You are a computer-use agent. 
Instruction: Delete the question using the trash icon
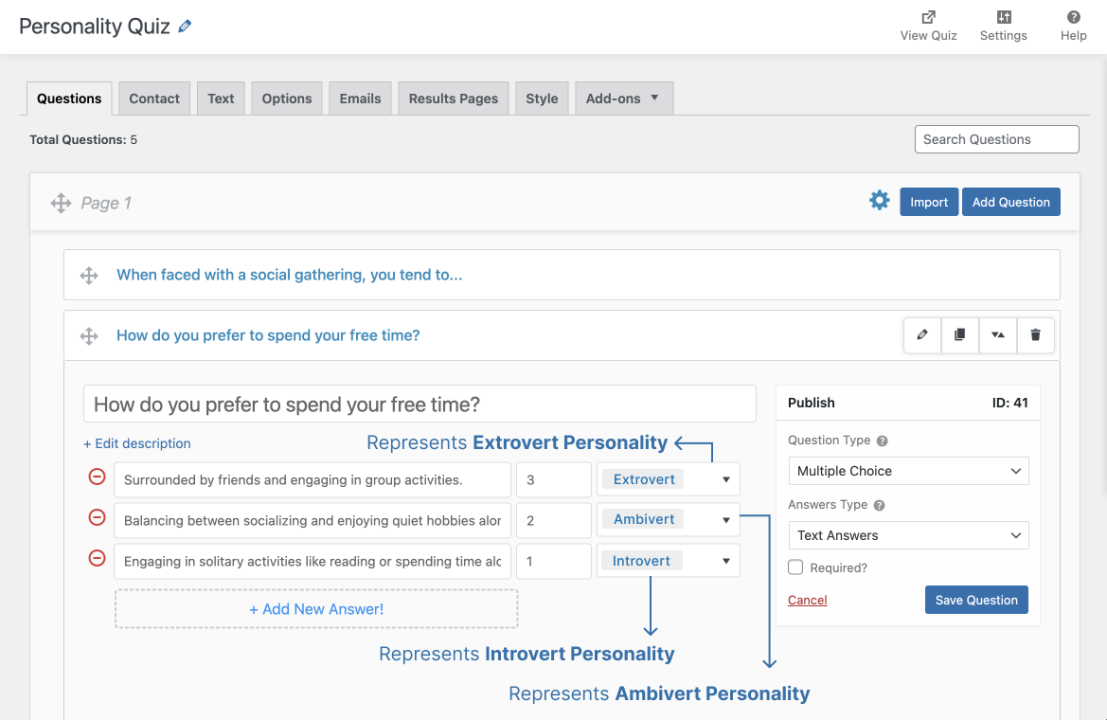point(1035,335)
